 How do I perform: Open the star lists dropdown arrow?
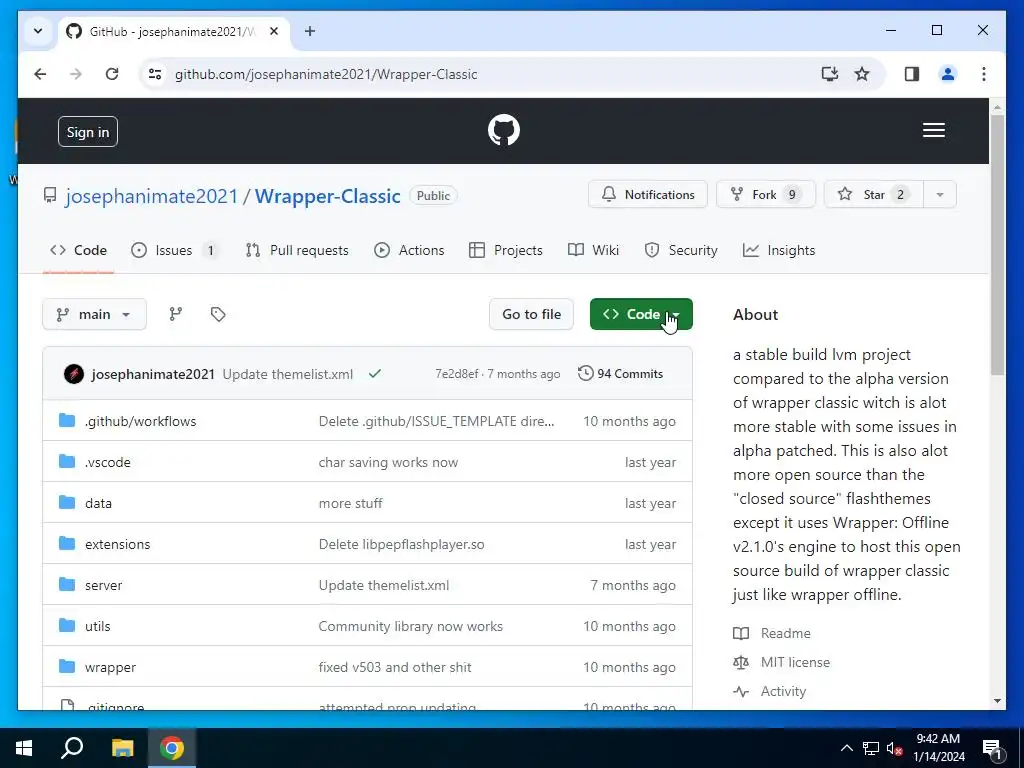tap(940, 195)
